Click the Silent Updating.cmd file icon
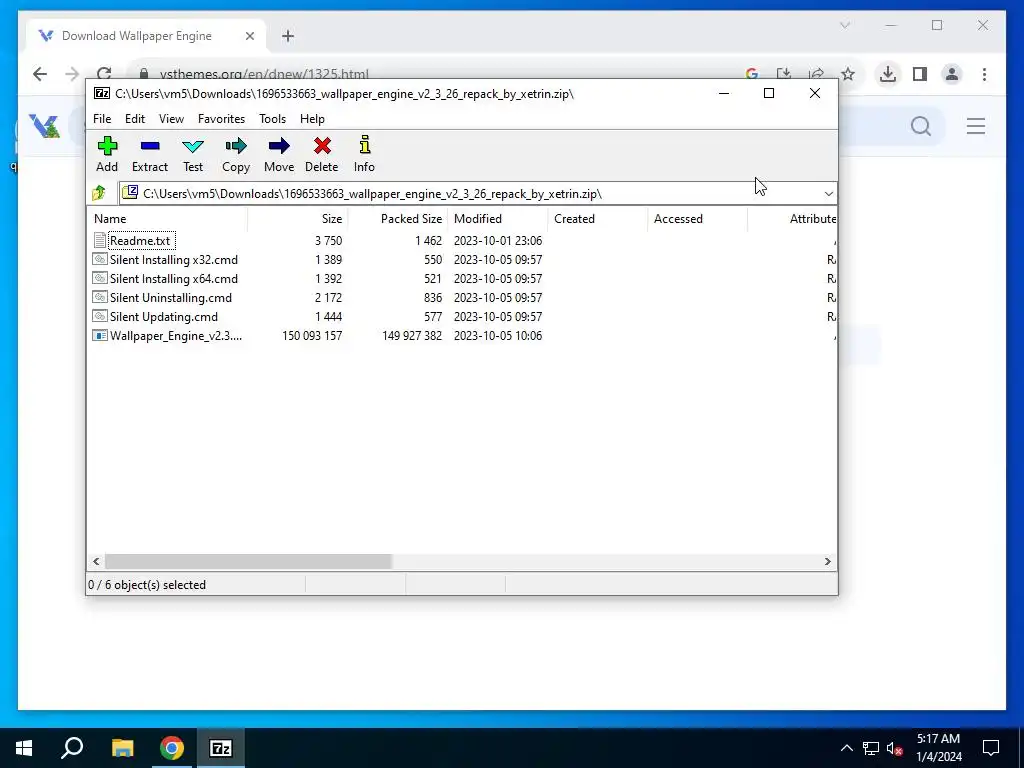 click(x=99, y=316)
